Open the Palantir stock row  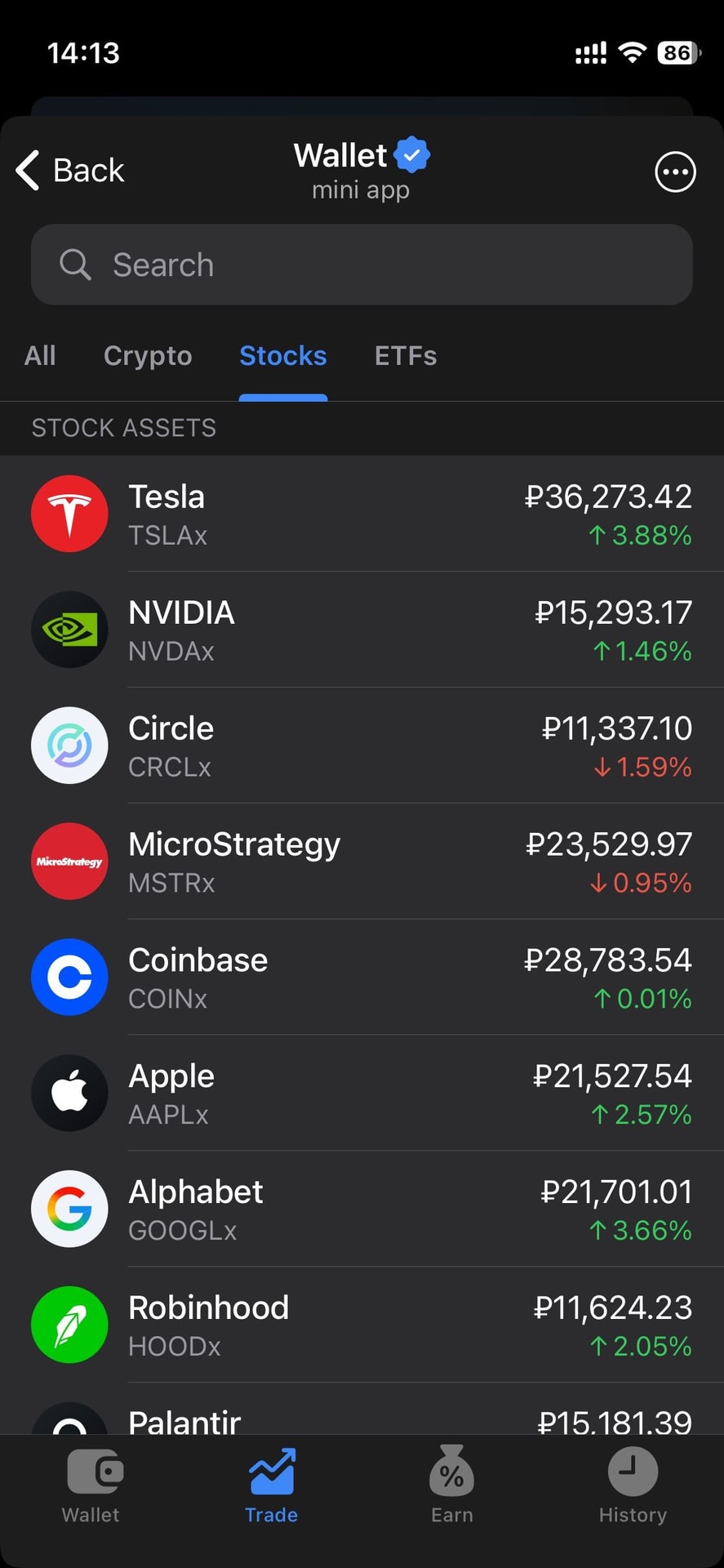(x=362, y=1419)
